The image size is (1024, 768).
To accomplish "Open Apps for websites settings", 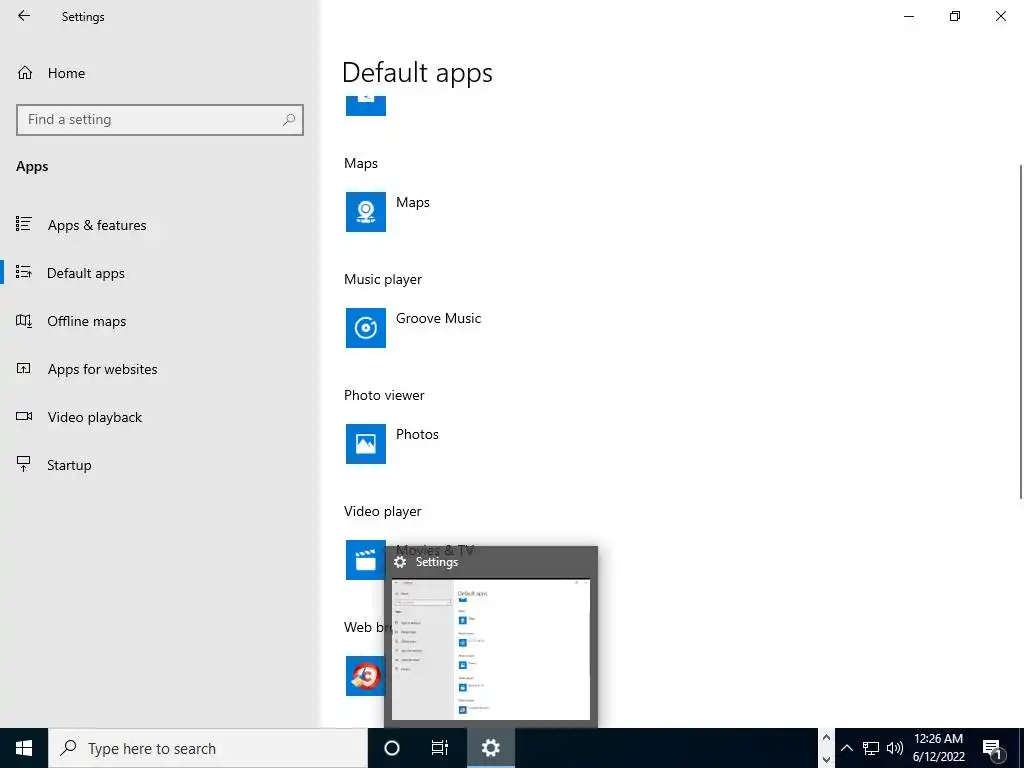I will tap(102, 369).
